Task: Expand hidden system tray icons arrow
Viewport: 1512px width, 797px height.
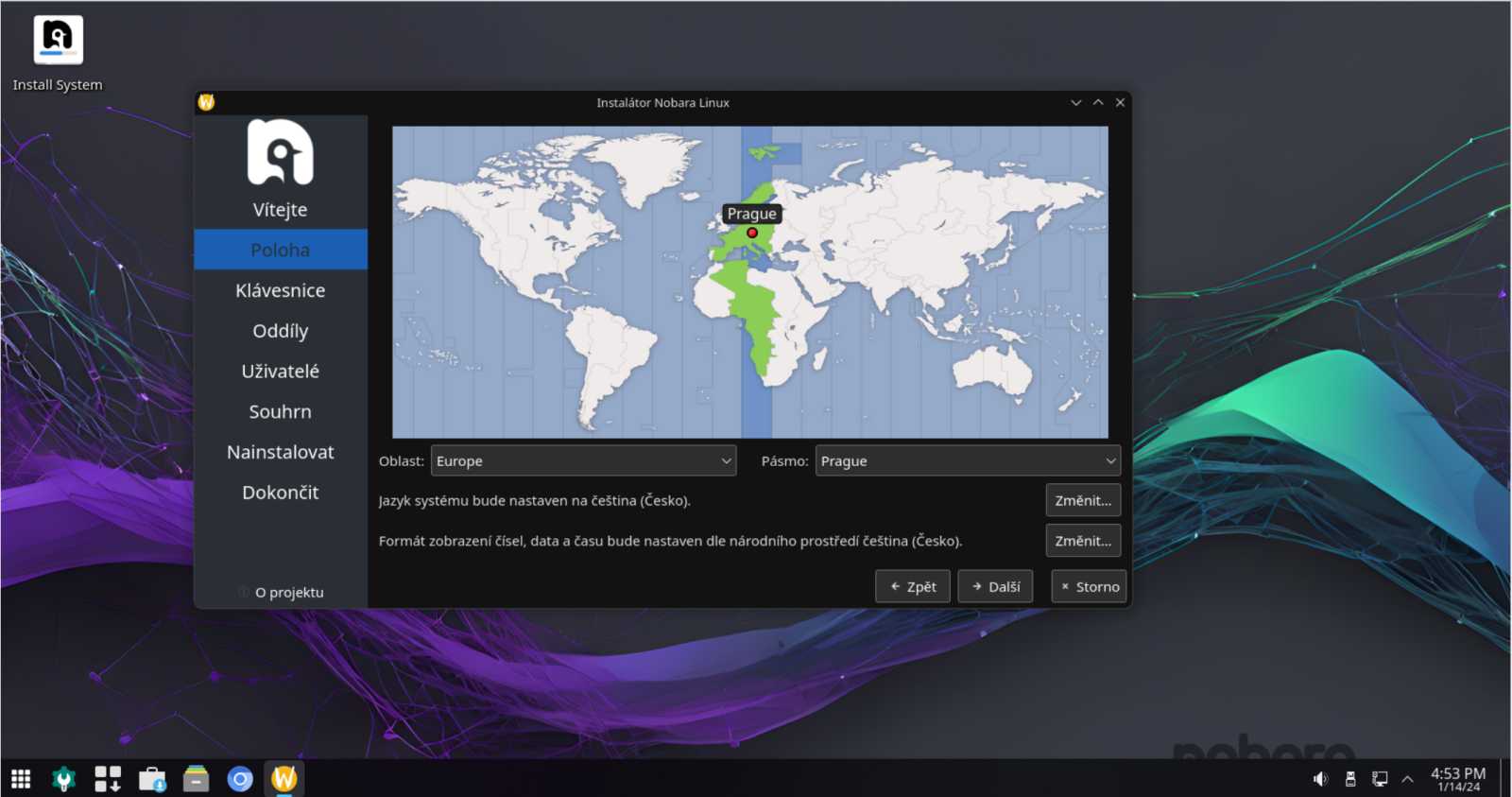Action: 1407,779
